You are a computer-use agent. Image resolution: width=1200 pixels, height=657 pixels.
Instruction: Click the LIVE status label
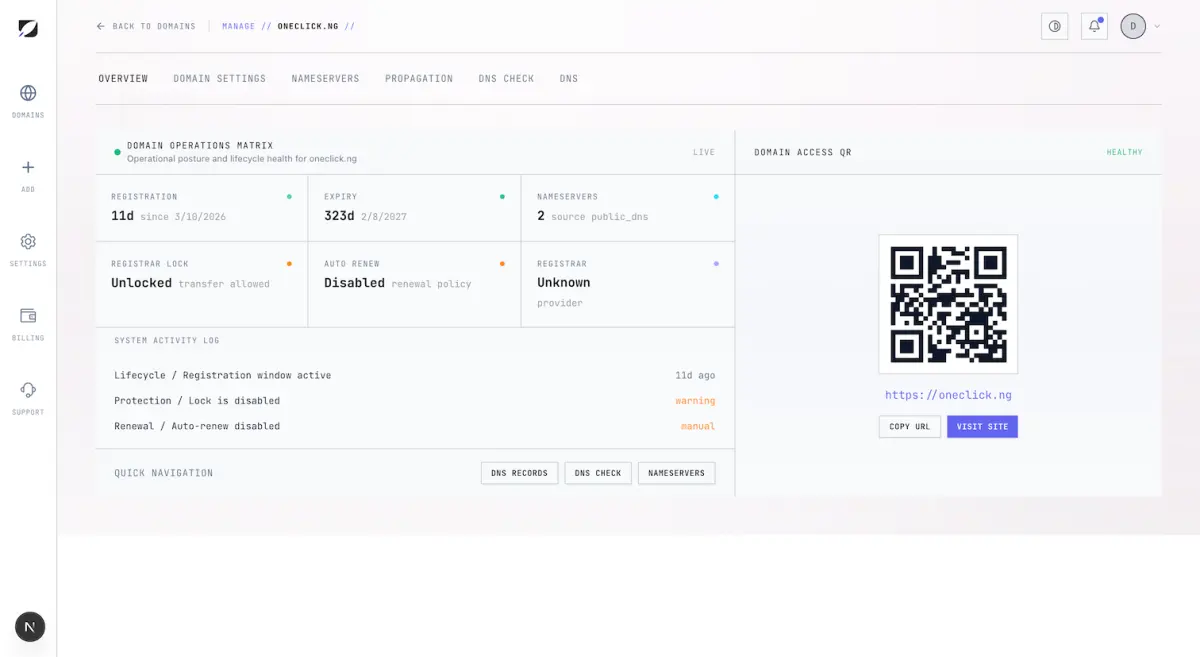tap(704, 152)
